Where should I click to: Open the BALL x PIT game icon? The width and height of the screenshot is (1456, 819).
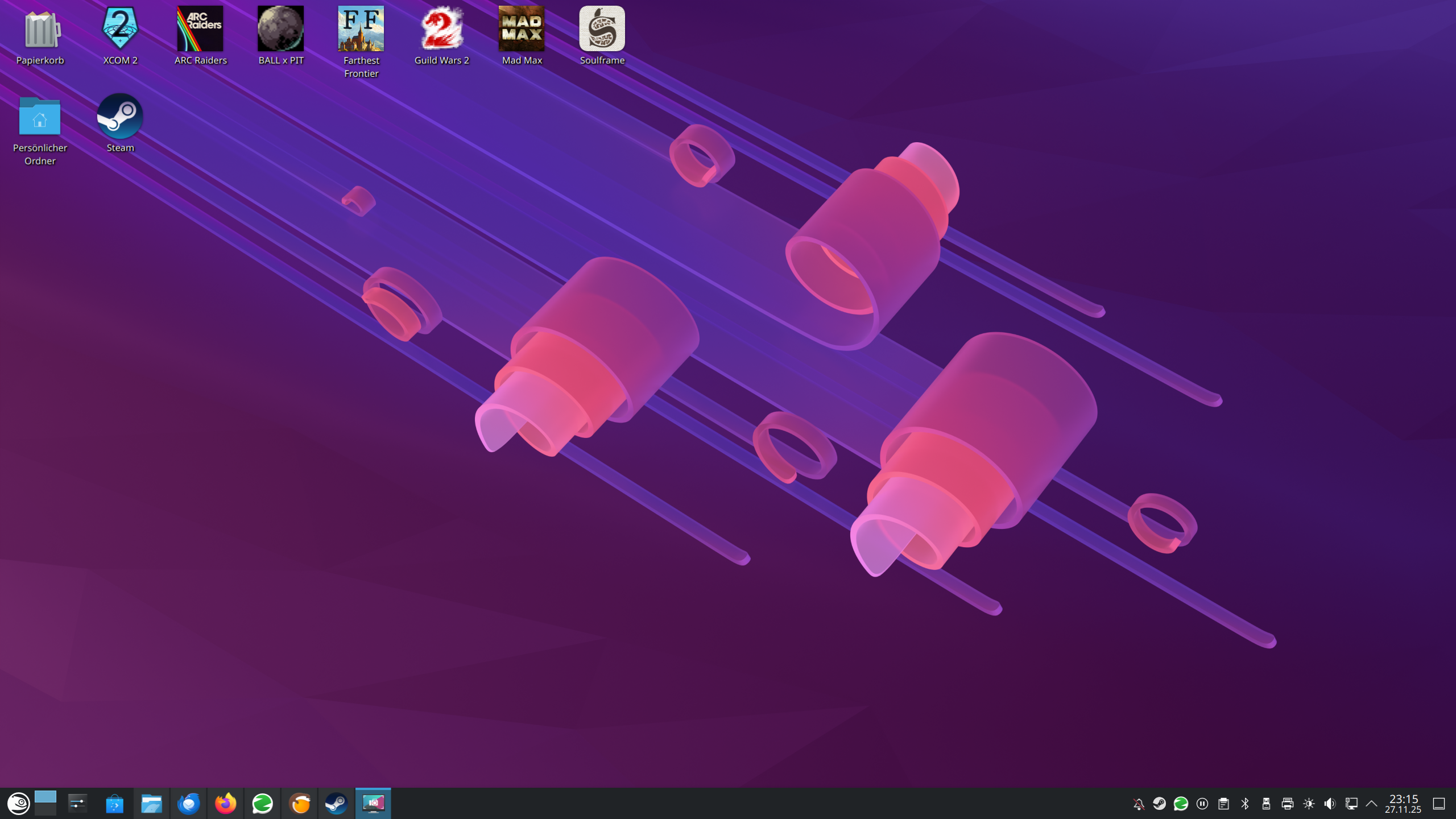(x=280, y=30)
